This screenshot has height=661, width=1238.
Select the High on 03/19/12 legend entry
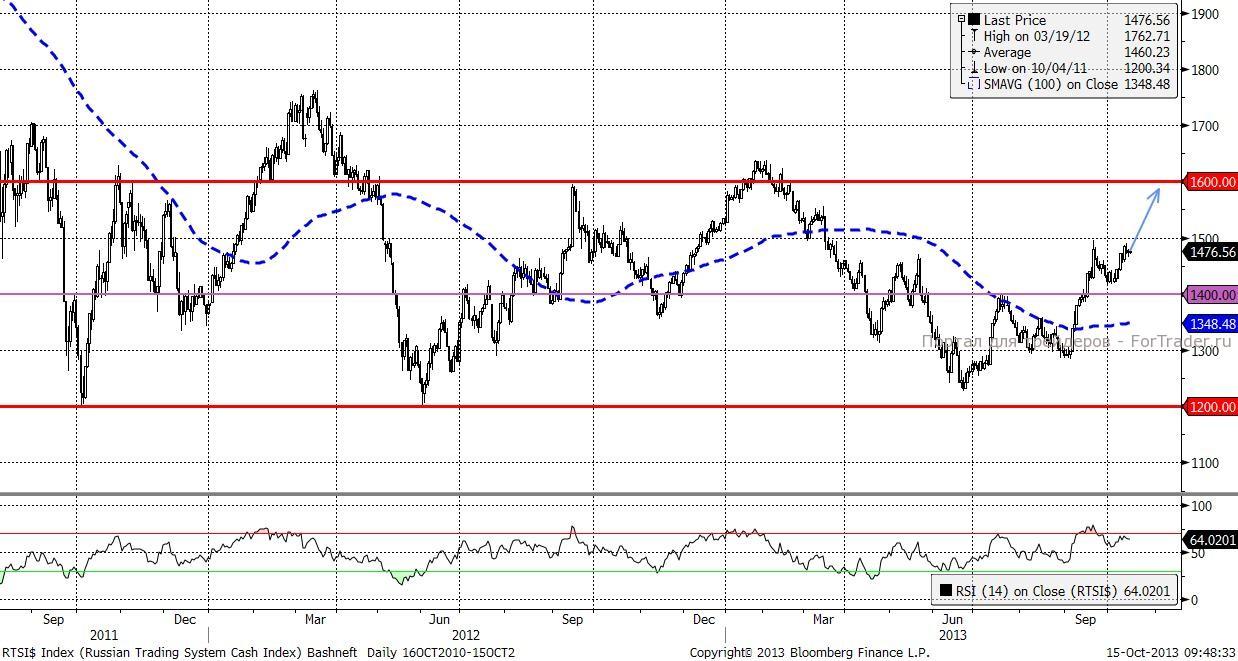[x=1036, y=36]
